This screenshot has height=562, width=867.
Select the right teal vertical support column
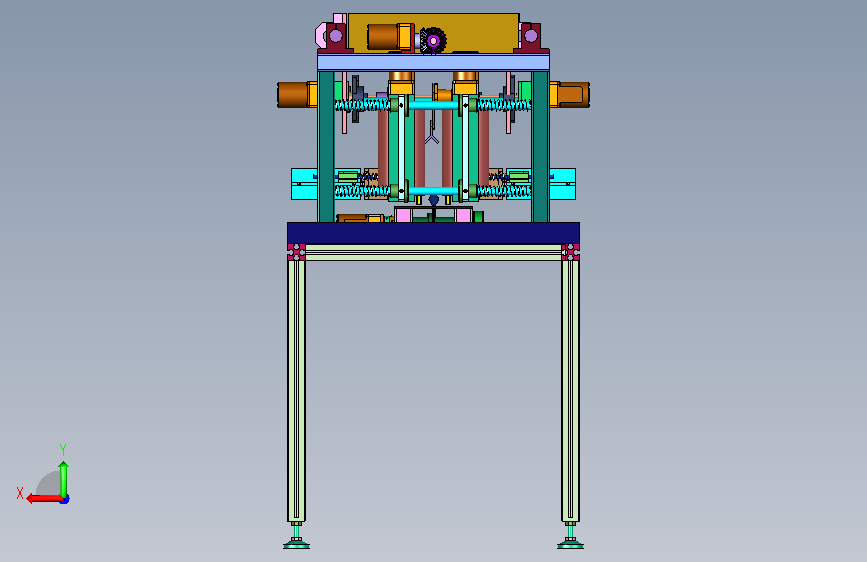(x=540, y=147)
